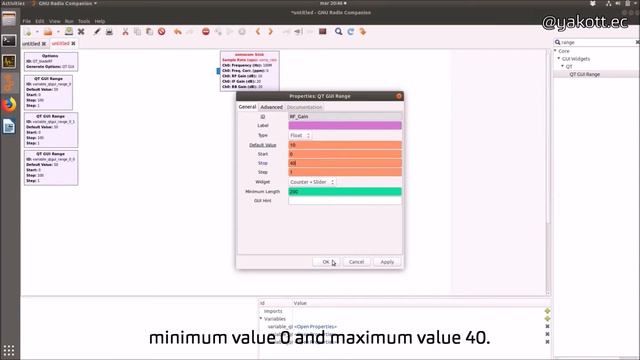
Task: Click the red Show errors icon
Action: (206, 31)
